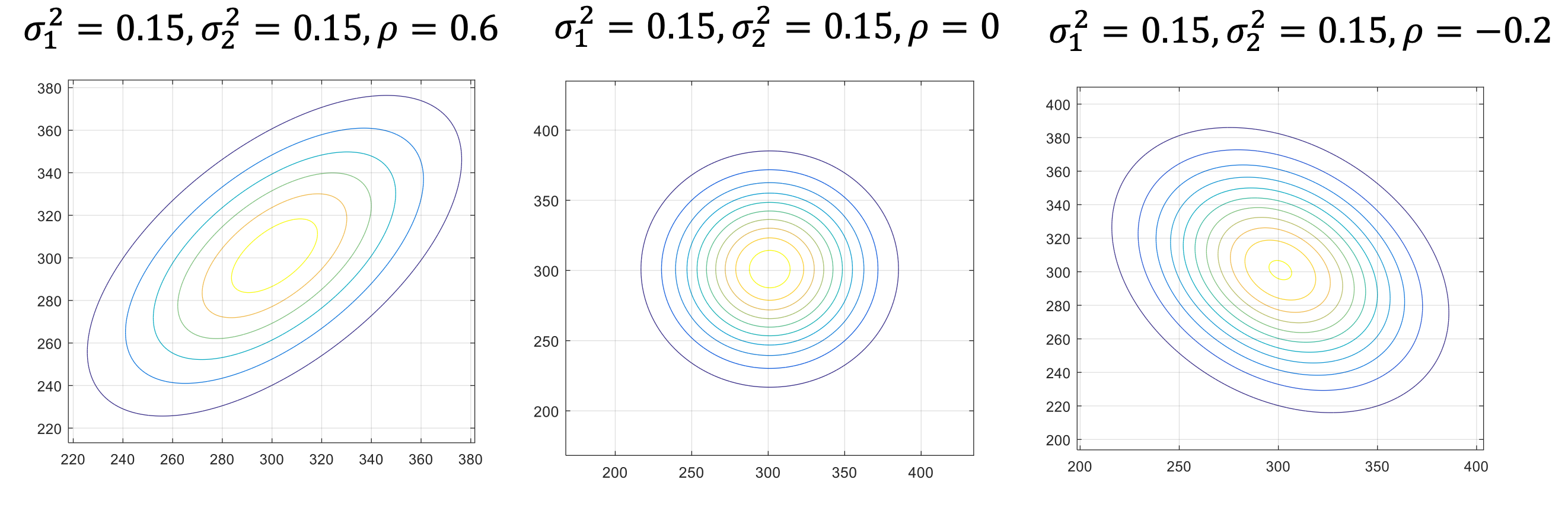Select x-axis tick label 400 in middle plot
The image size is (1568, 508).
[920, 472]
